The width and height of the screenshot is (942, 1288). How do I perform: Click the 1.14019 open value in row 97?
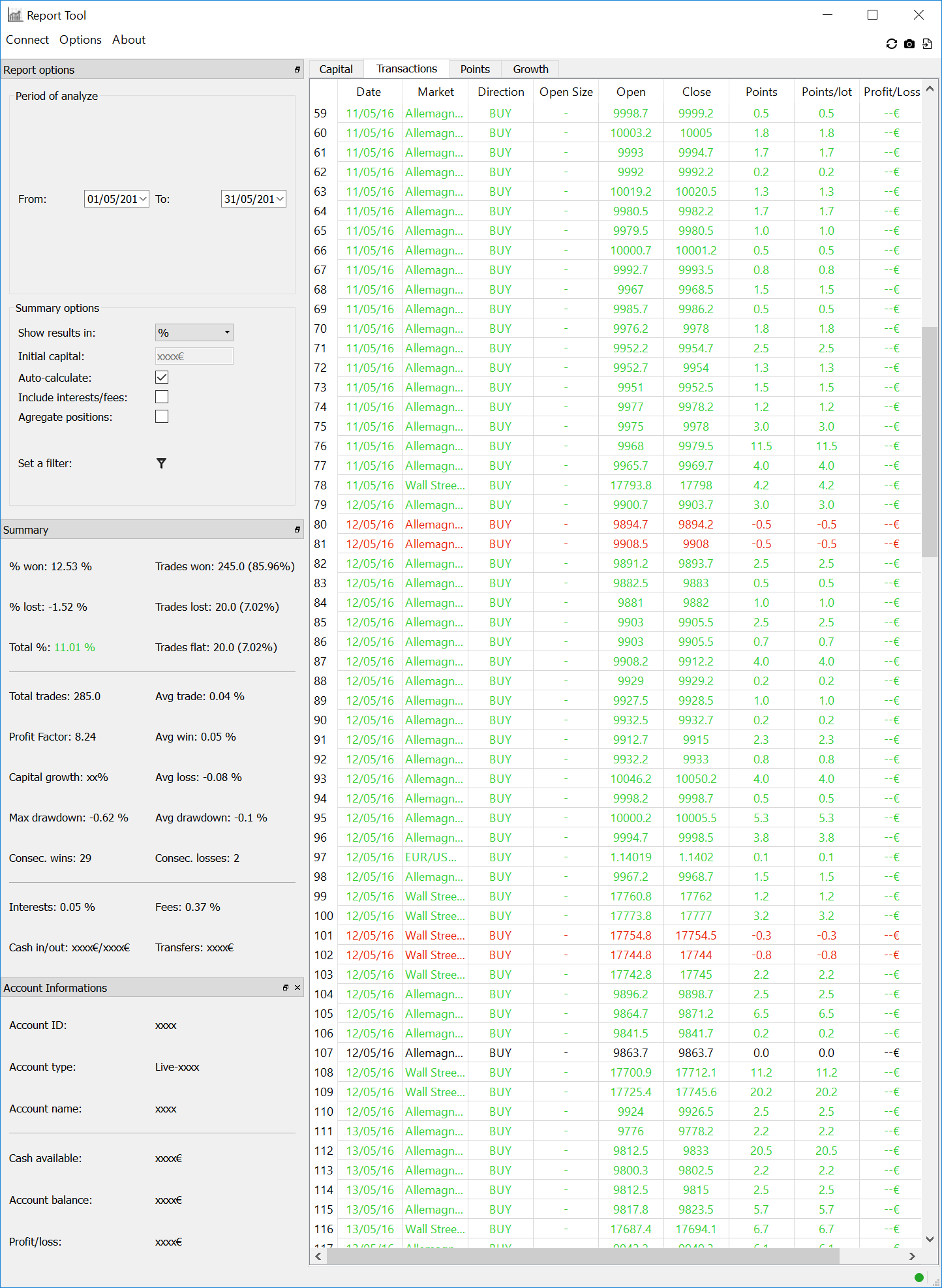click(631, 857)
